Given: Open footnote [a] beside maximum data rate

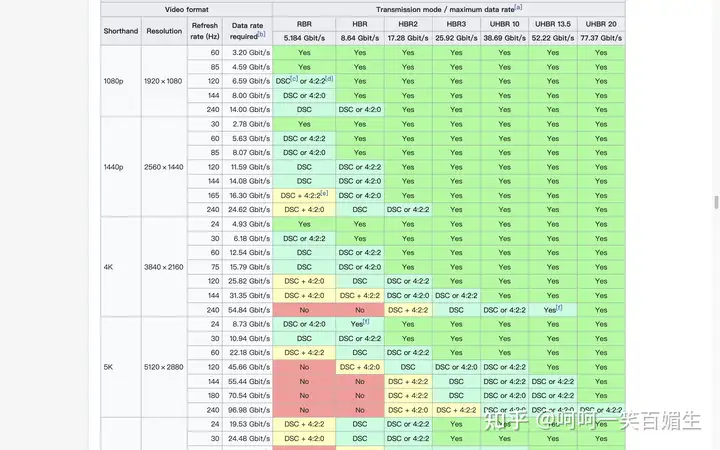Looking at the screenshot, I should point(518,6).
